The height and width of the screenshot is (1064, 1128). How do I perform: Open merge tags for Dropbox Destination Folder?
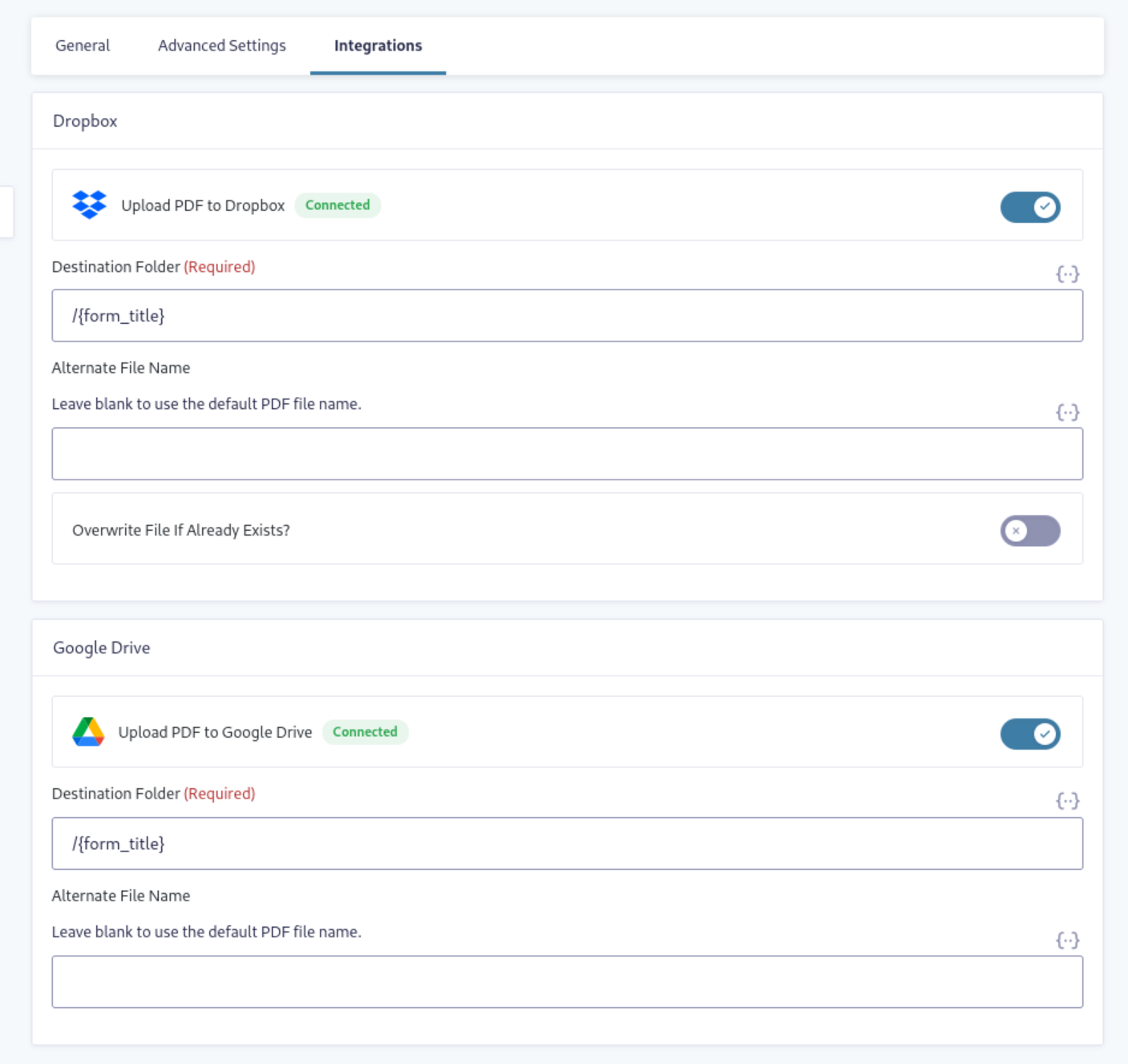1067,274
